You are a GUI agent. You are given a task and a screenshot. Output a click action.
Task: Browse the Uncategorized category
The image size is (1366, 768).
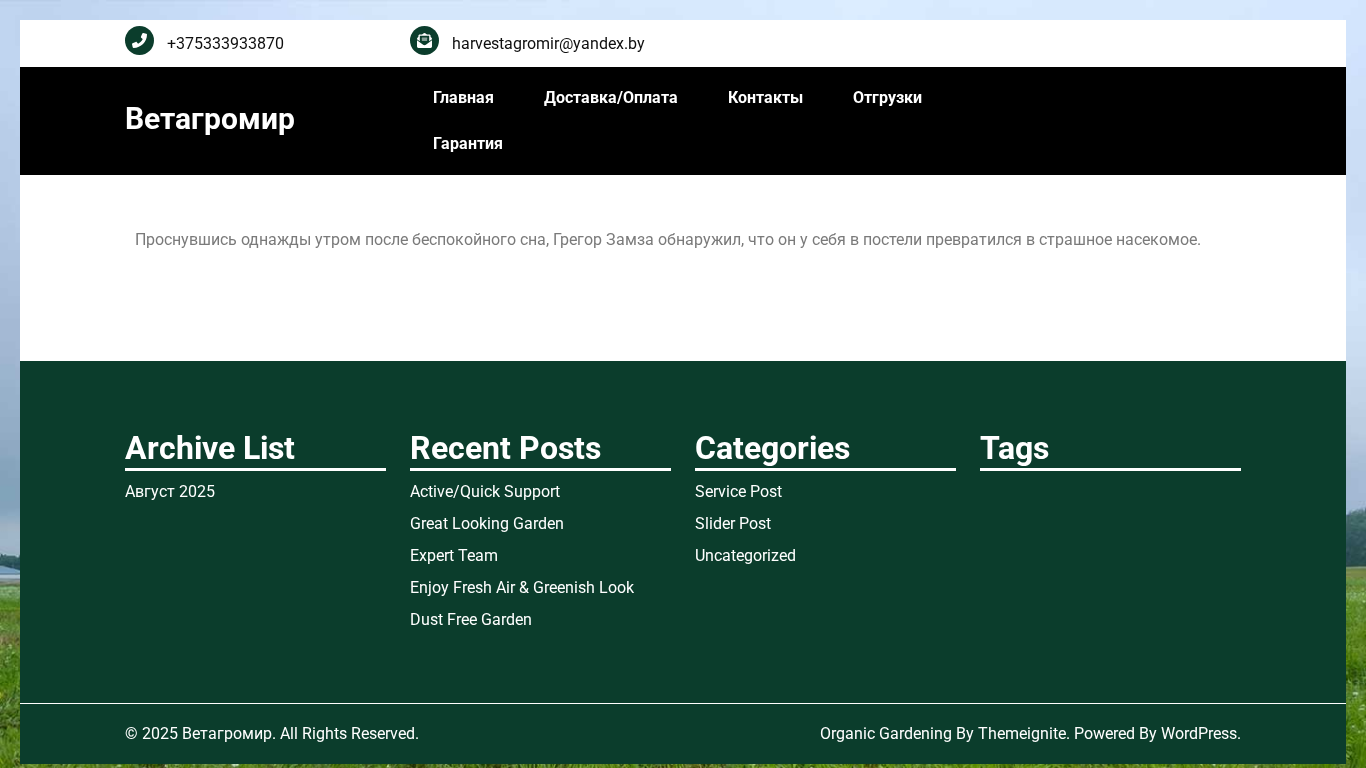click(745, 556)
